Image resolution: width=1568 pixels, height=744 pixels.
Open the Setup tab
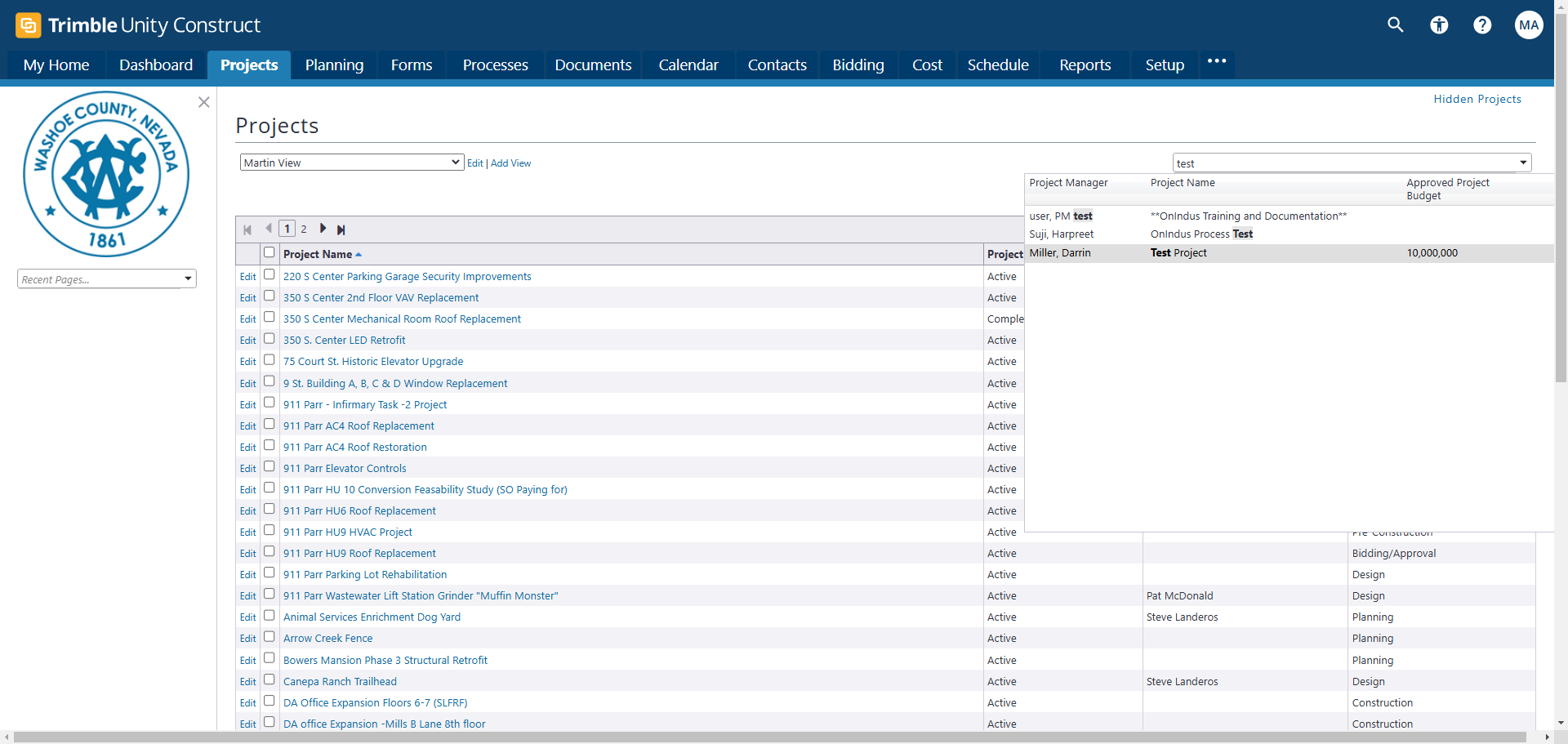pyautogui.click(x=1165, y=65)
